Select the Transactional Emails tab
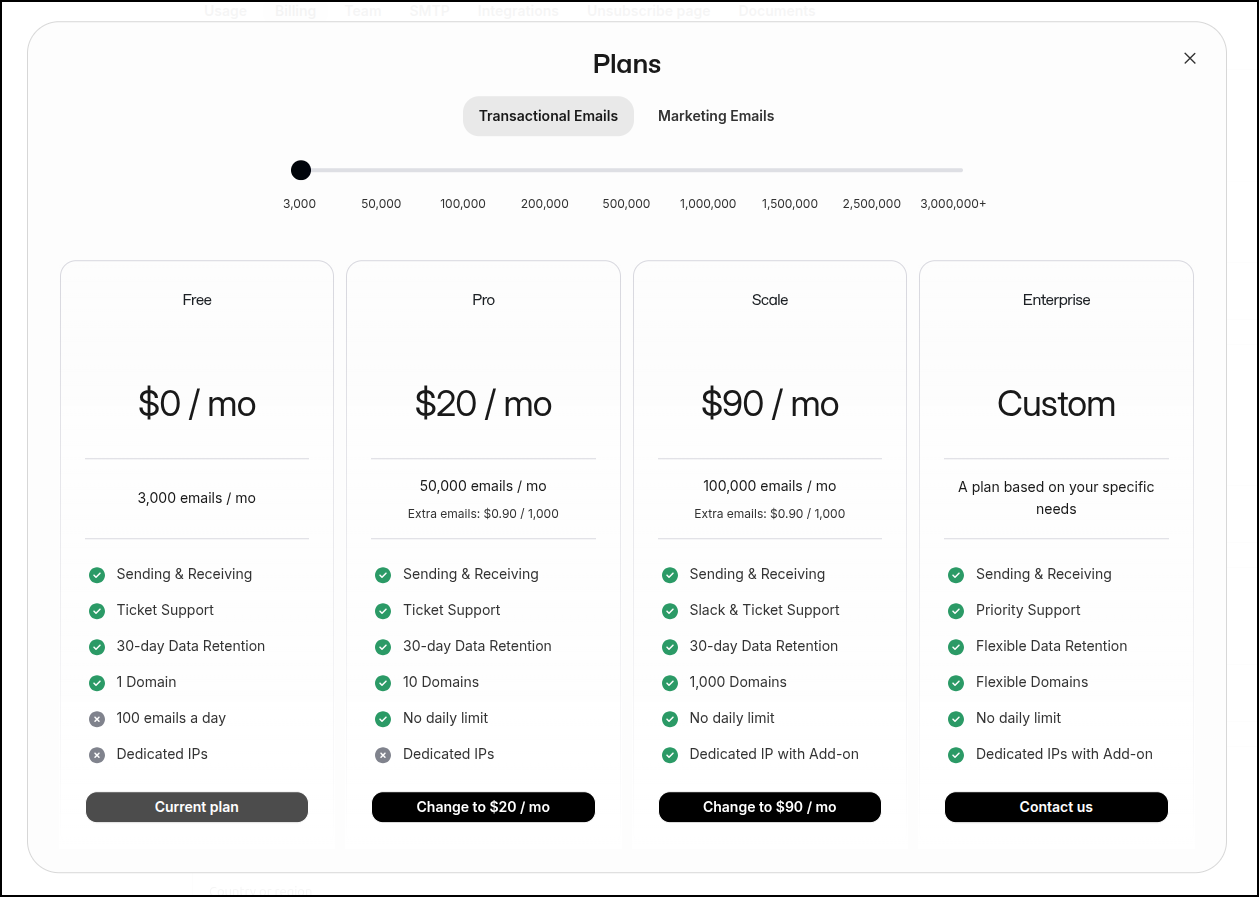1259x897 pixels. tap(548, 116)
